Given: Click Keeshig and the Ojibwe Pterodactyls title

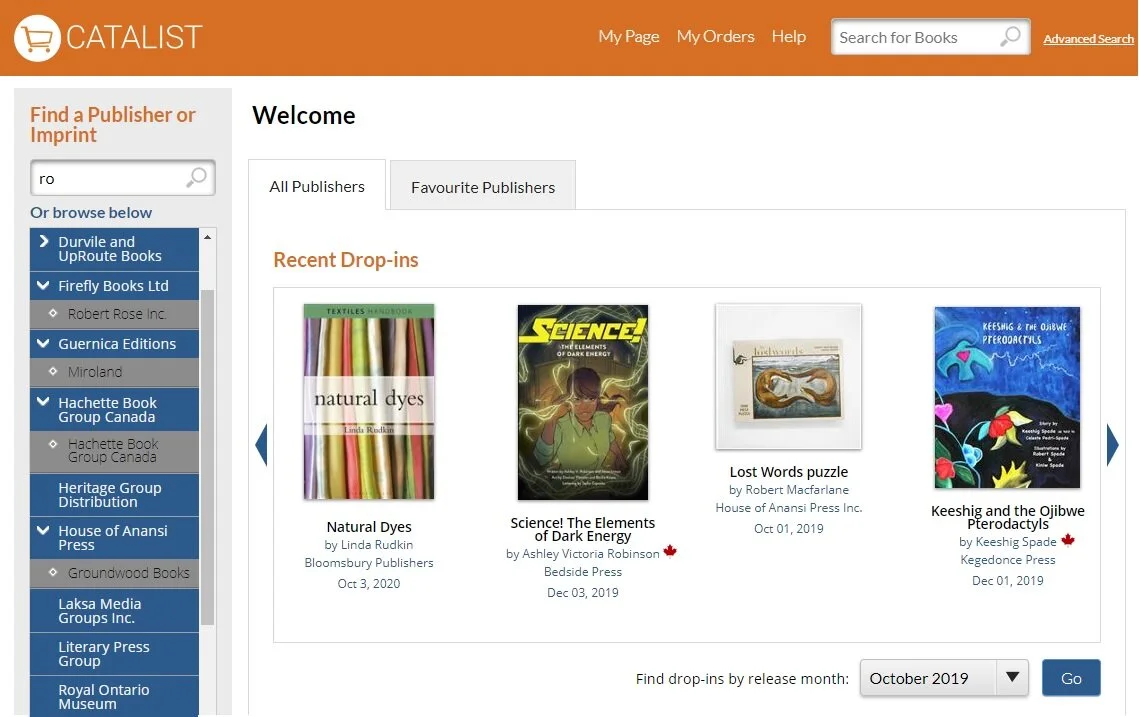Looking at the screenshot, I should pyautogui.click(x=1008, y=517).
